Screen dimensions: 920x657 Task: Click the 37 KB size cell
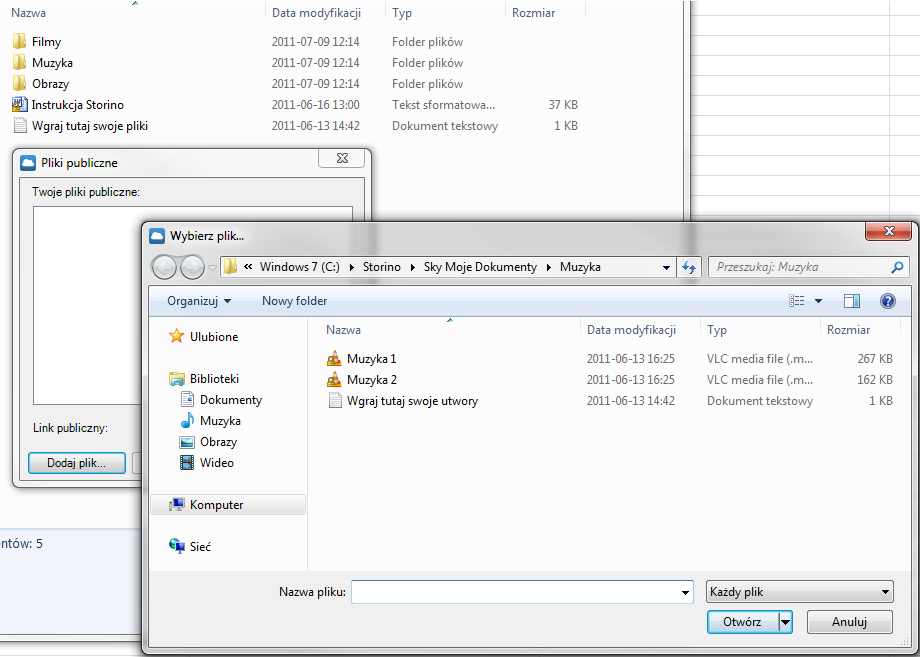point(563,105)
